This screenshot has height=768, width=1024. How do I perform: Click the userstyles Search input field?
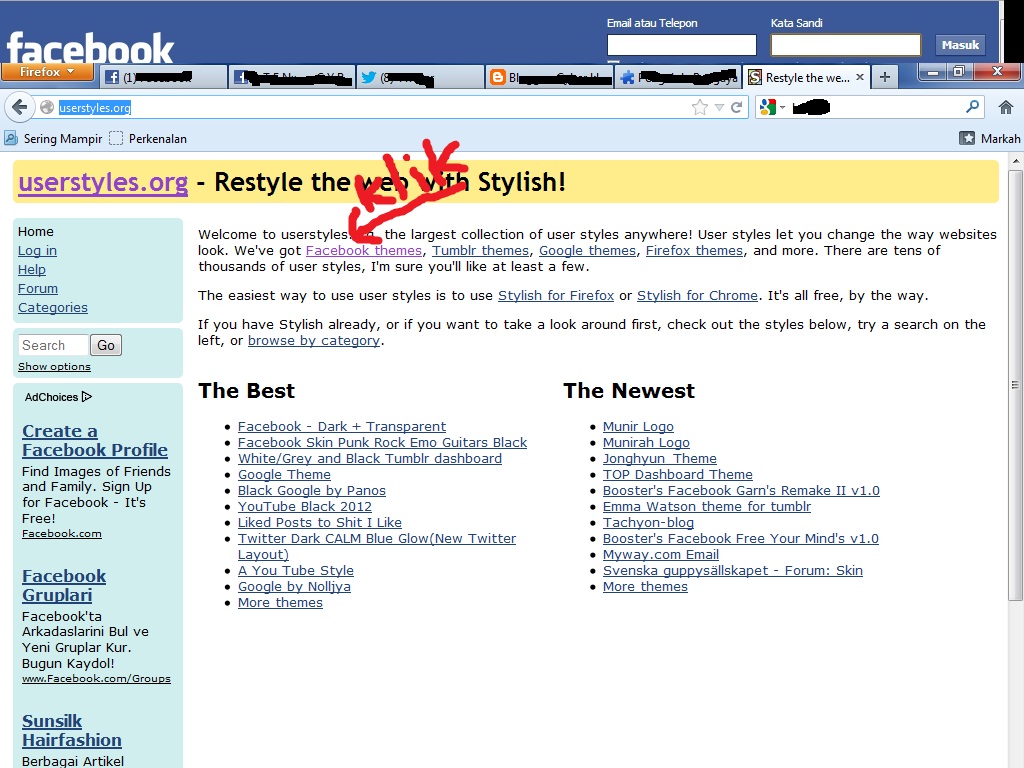coord(53,345)
